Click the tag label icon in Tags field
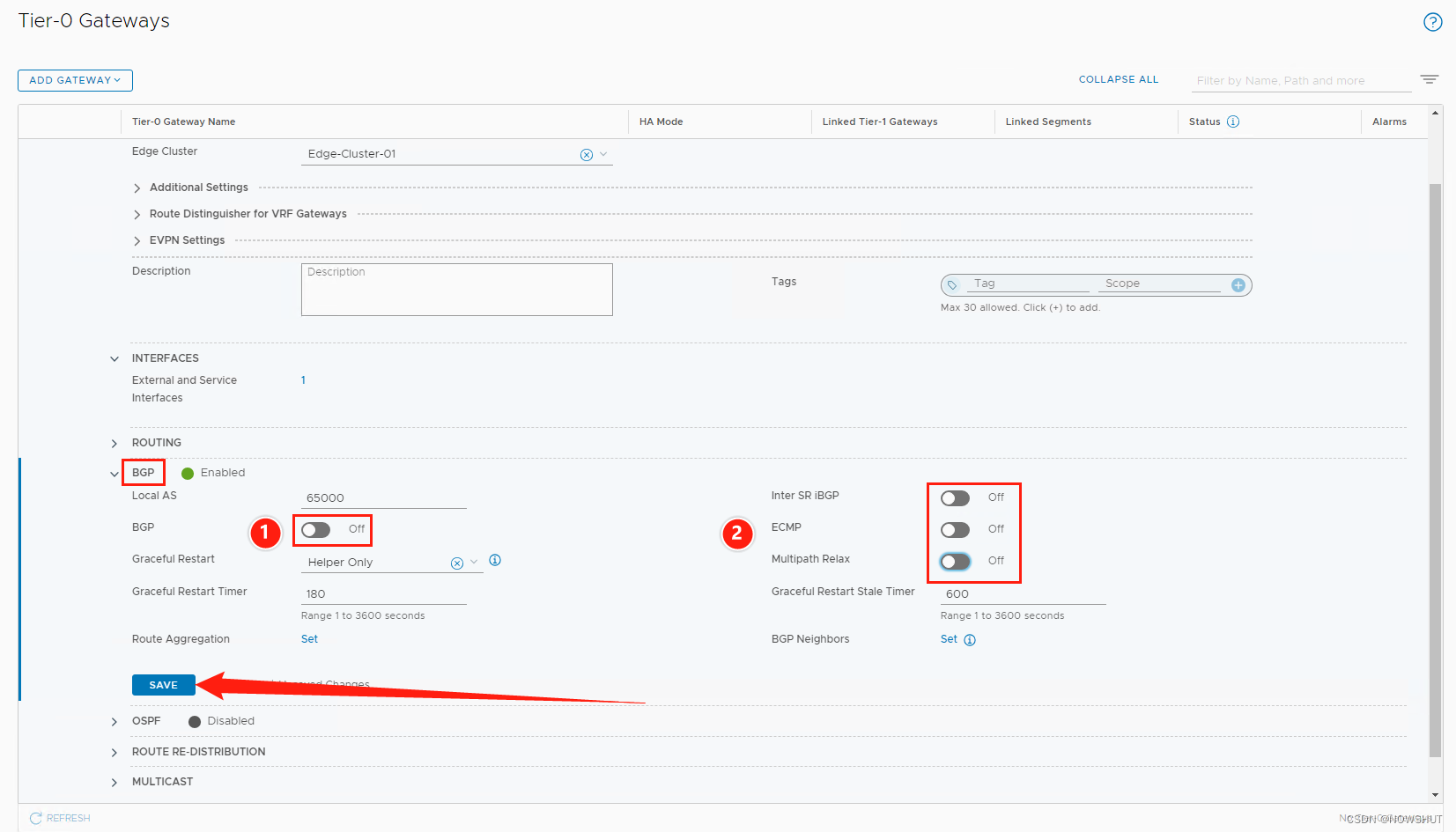1456x832 pixels. pyautogui.click(x=952, y=284)
